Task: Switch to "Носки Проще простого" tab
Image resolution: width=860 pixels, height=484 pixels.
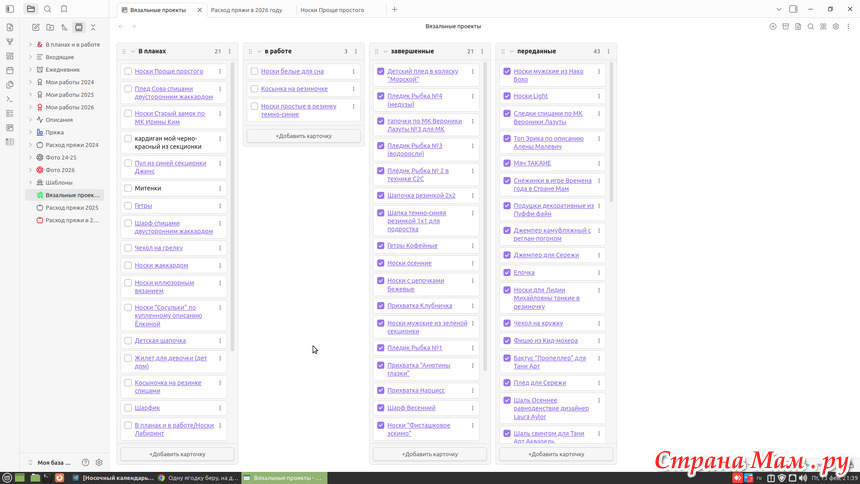Action: point(332,9)
